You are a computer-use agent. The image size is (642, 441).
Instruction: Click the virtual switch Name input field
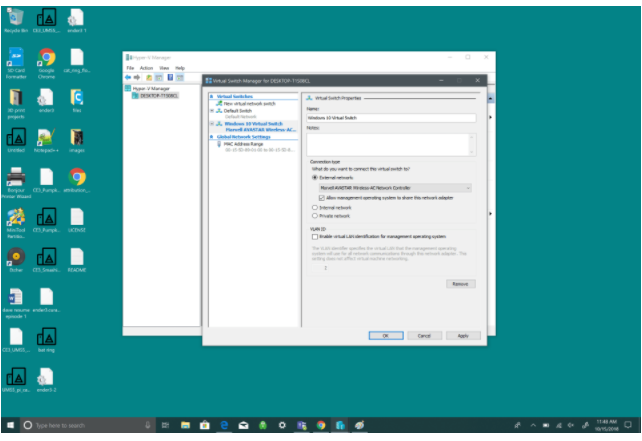(391, 118)
